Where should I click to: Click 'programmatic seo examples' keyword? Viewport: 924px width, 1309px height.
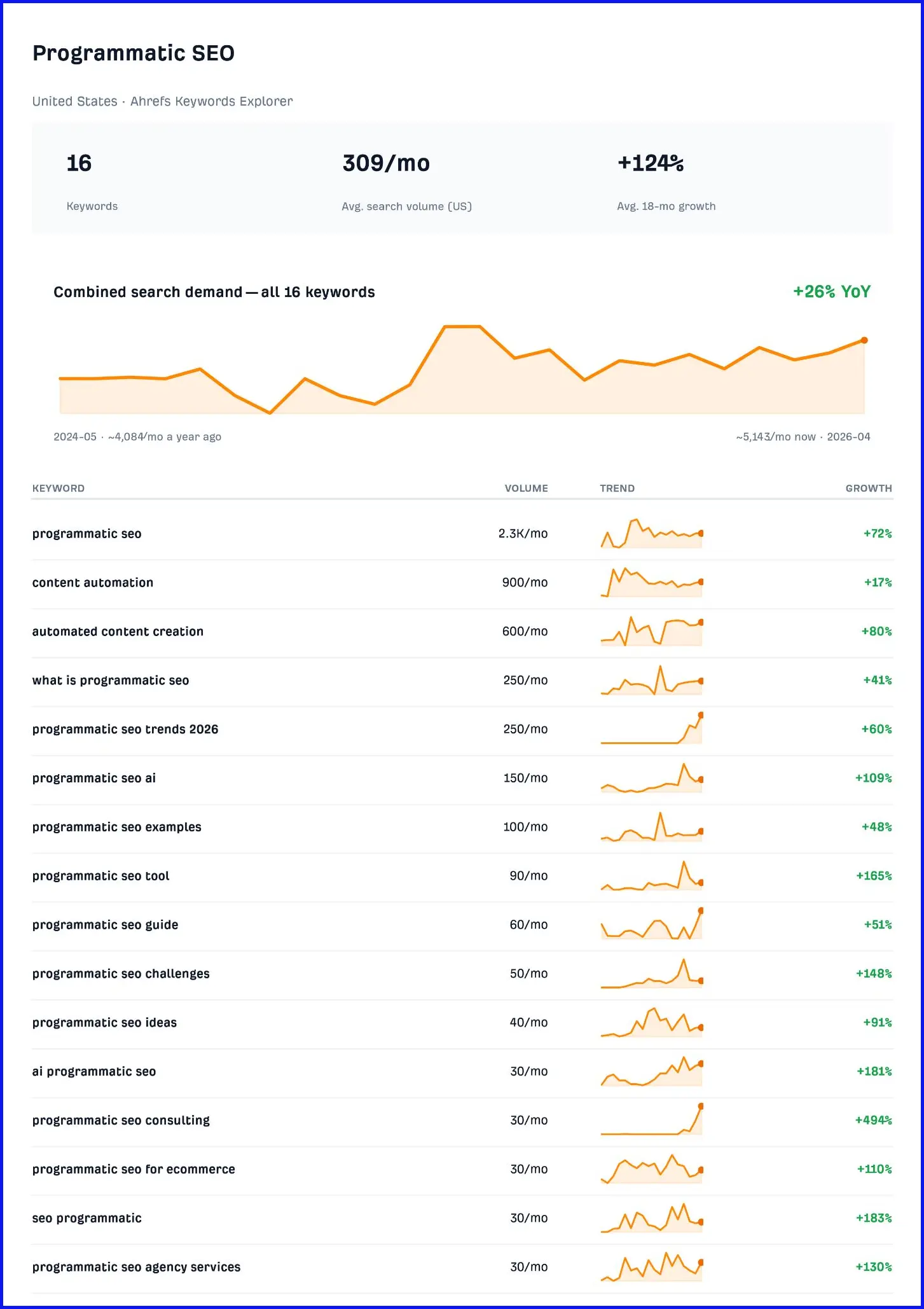117,827
